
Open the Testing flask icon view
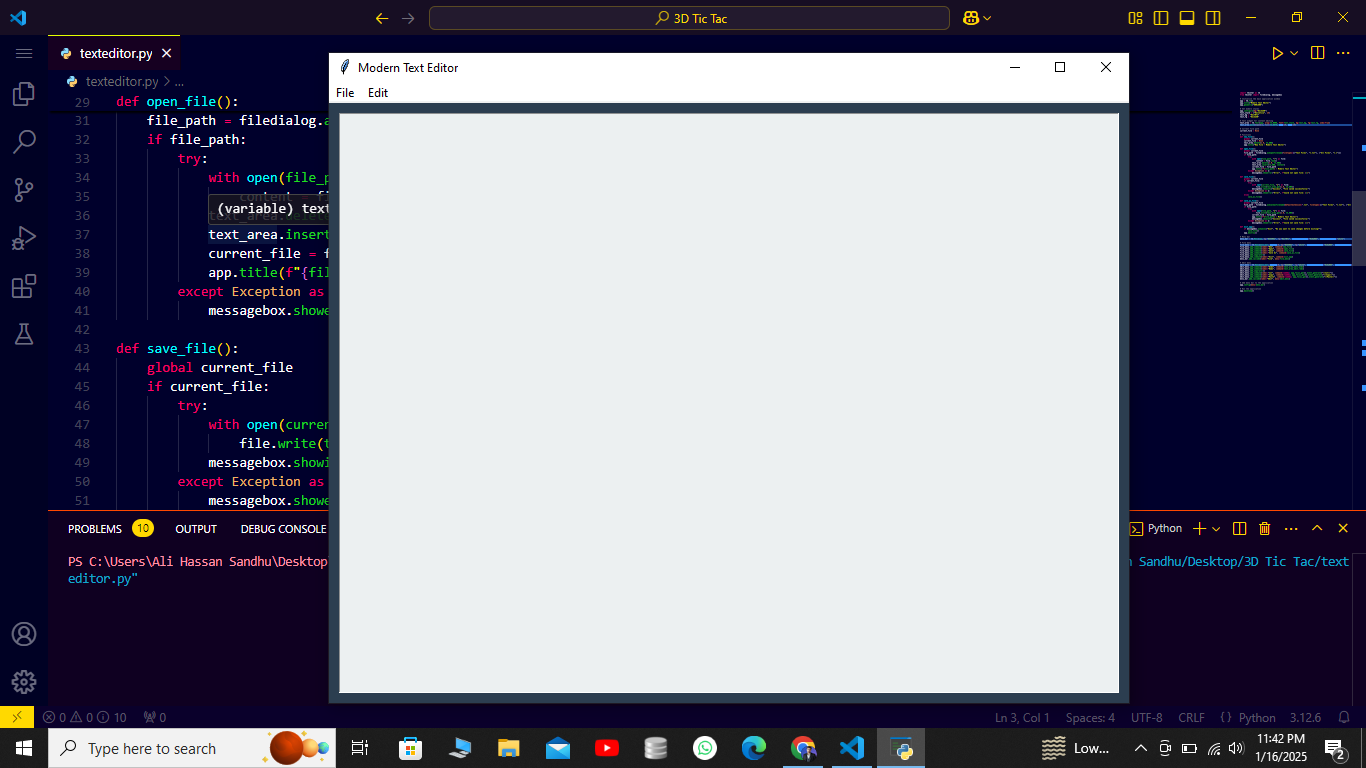24,335
